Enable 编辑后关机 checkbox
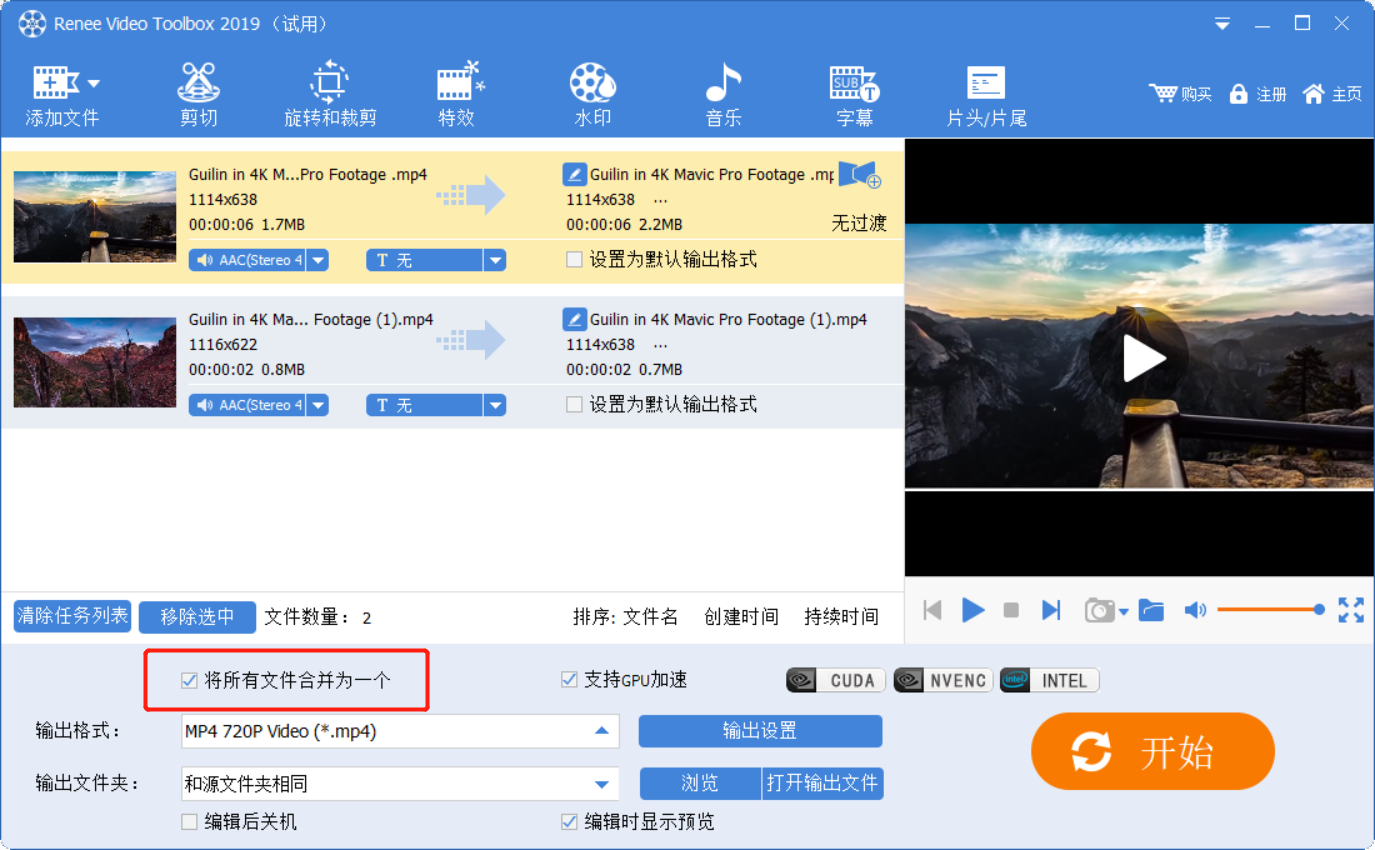1375x850 pixels. coord(189,822)
